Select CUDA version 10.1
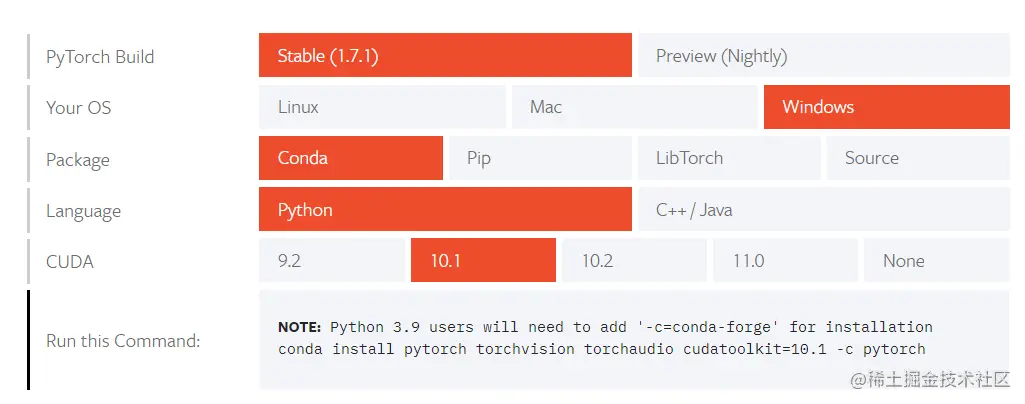This screenshot has width=1025, height=404. [483, 261]
